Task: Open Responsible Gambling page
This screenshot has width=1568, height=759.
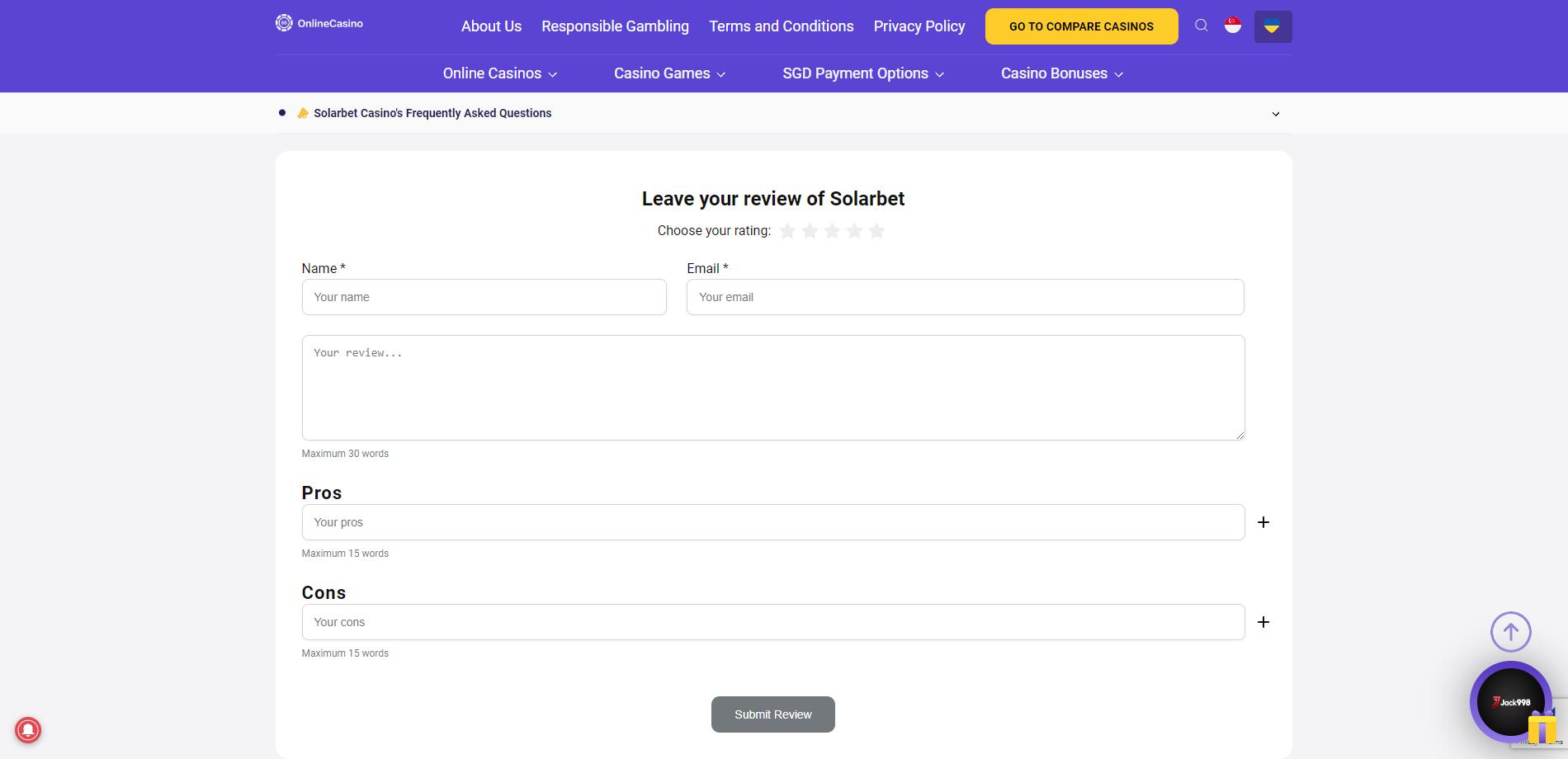Action: pos(615,26)
